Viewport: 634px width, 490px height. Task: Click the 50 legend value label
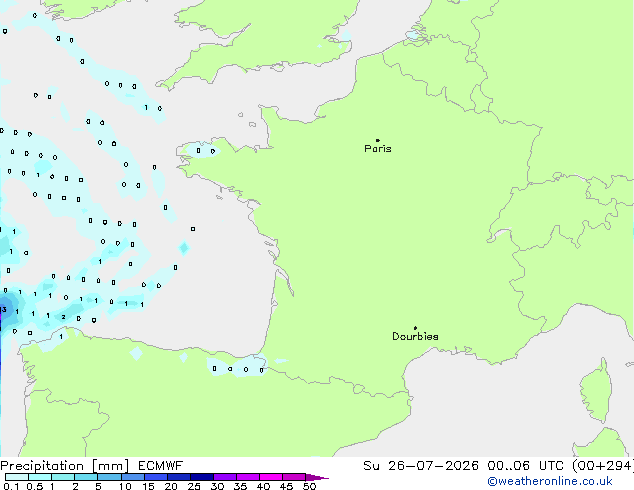[x=309, y=486]
